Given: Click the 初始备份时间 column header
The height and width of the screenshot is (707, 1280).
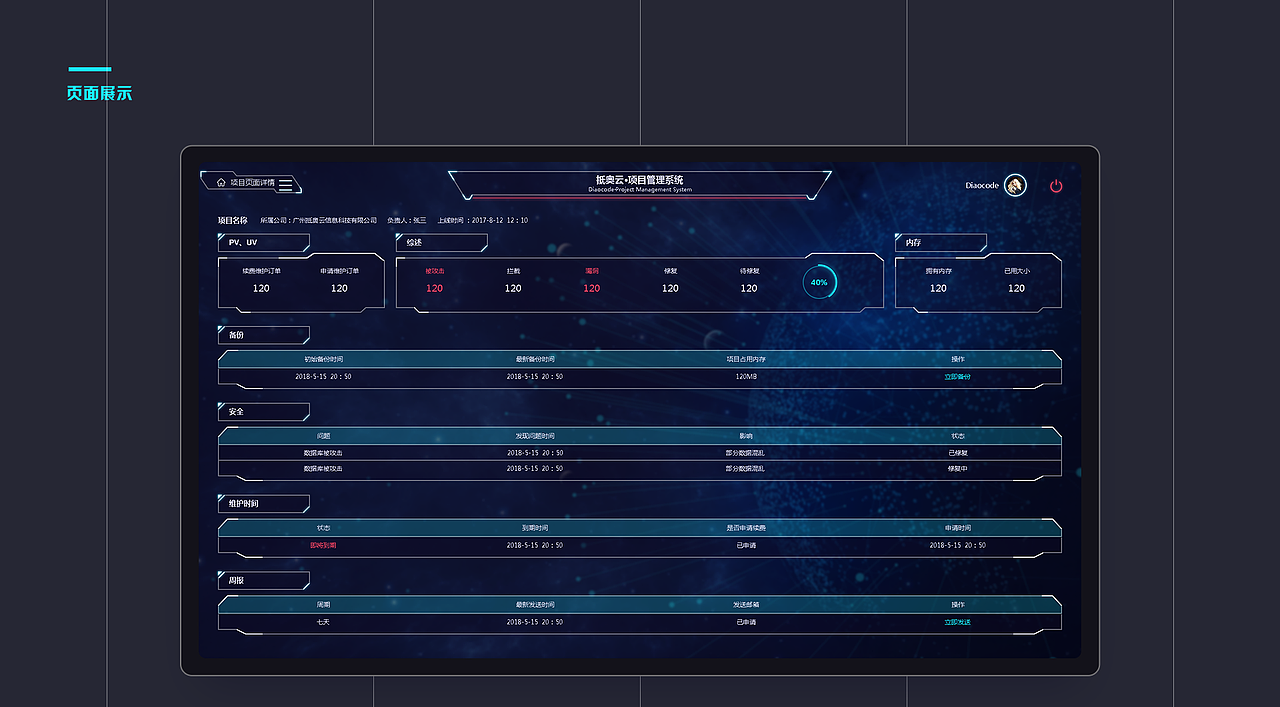Looking at the screenshot, I should tap(324, 359).
